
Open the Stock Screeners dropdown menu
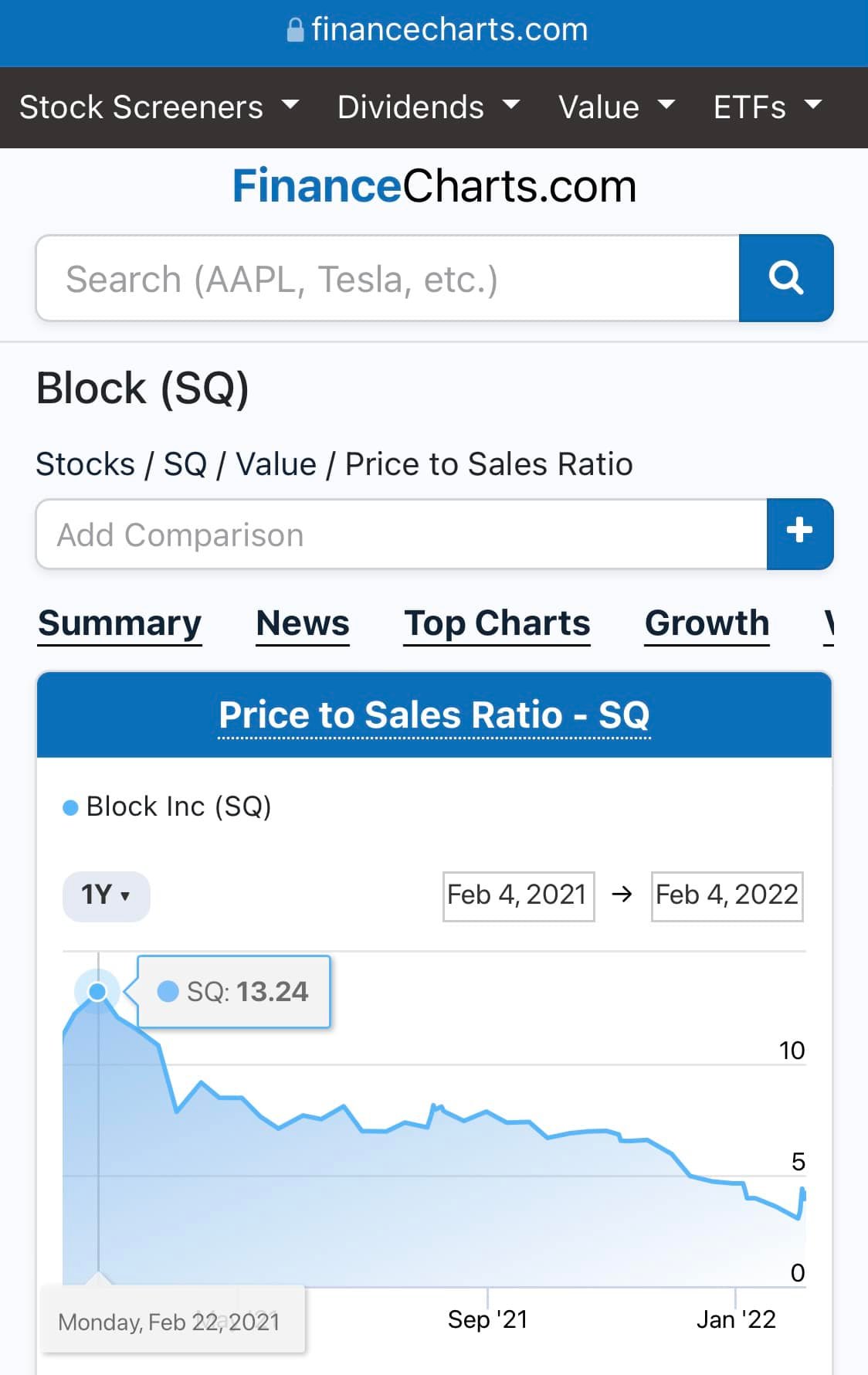tap(158, 107)
